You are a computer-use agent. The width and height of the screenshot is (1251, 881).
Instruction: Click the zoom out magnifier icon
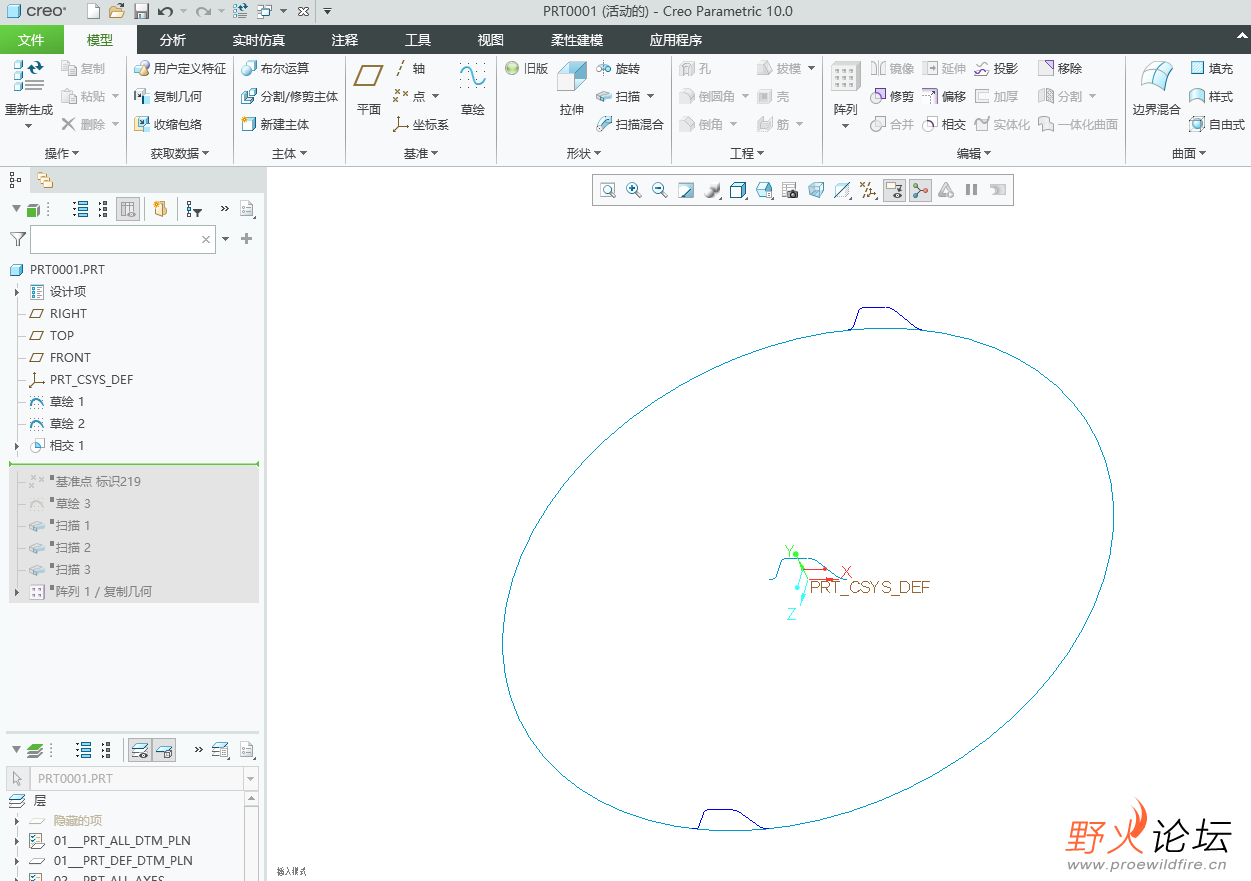659,190
